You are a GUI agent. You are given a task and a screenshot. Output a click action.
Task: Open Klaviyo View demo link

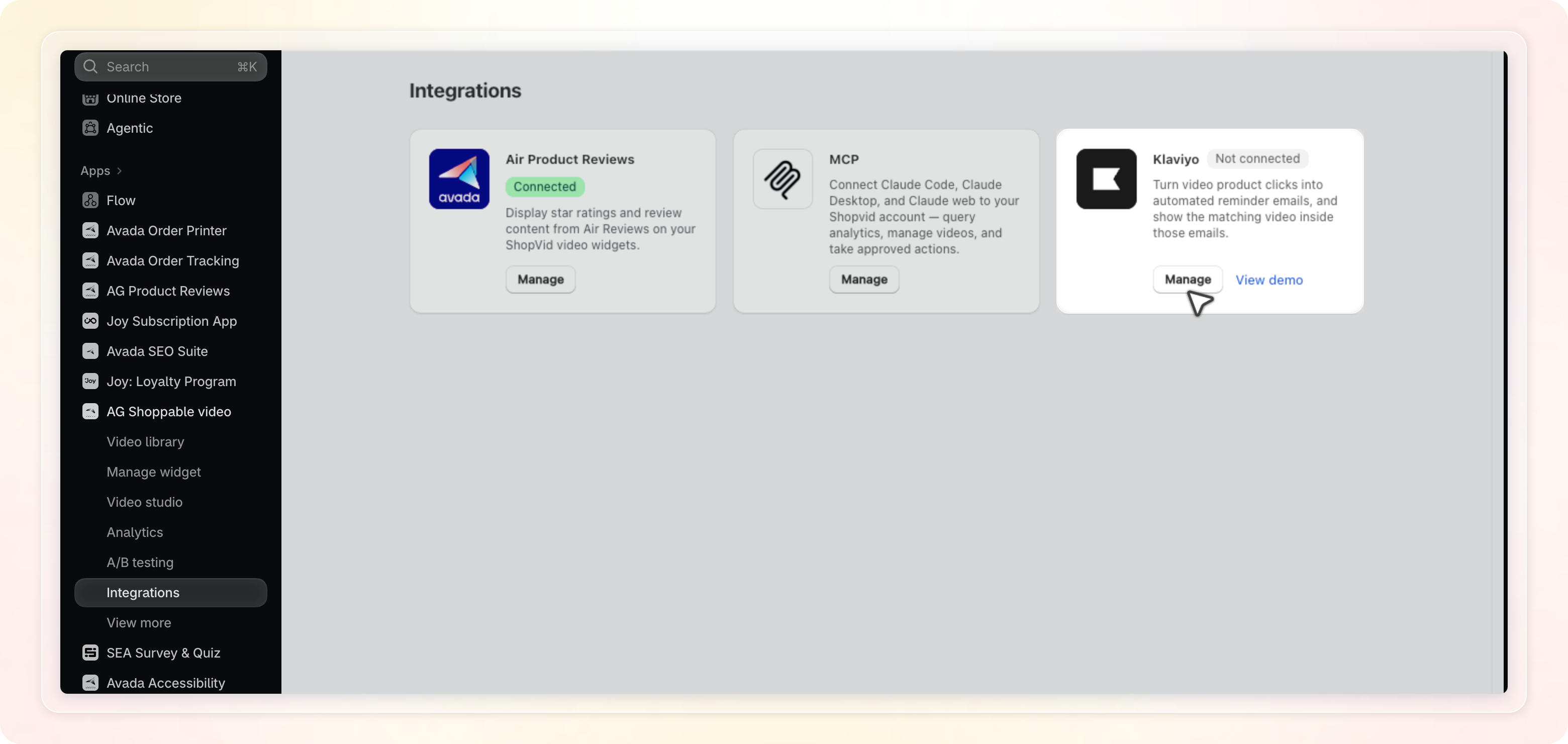coord(1269,280)
